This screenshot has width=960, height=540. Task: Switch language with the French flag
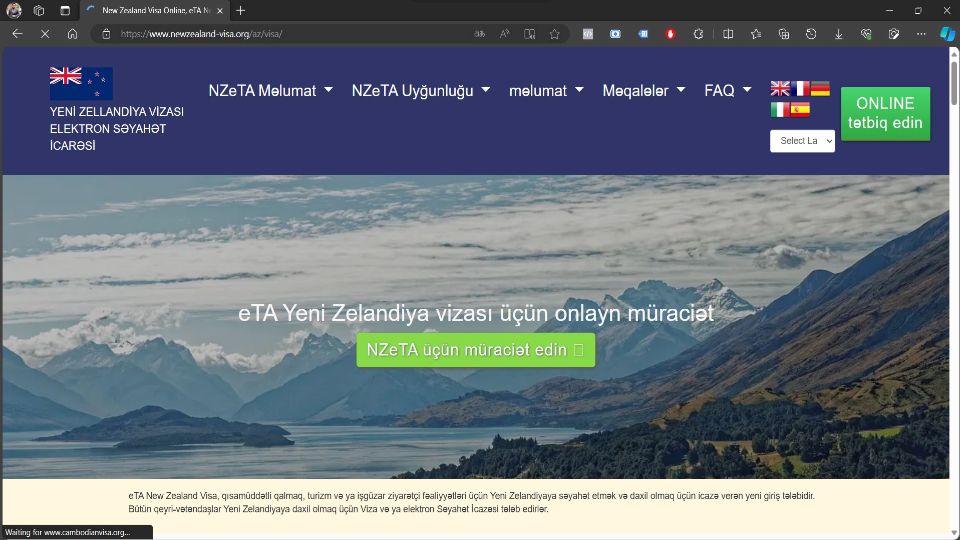click(800, 88)
